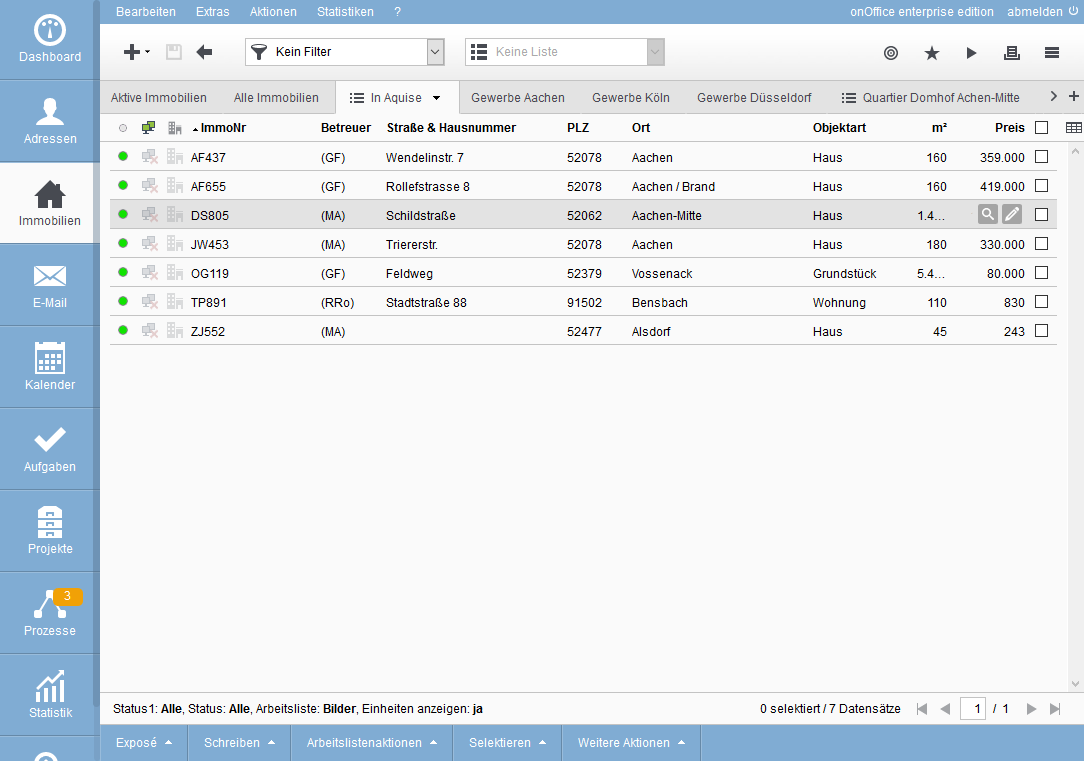Click the pencil edit icon in DS805 row
This screenshot has height=761, width=1084.
(1012, 214)
